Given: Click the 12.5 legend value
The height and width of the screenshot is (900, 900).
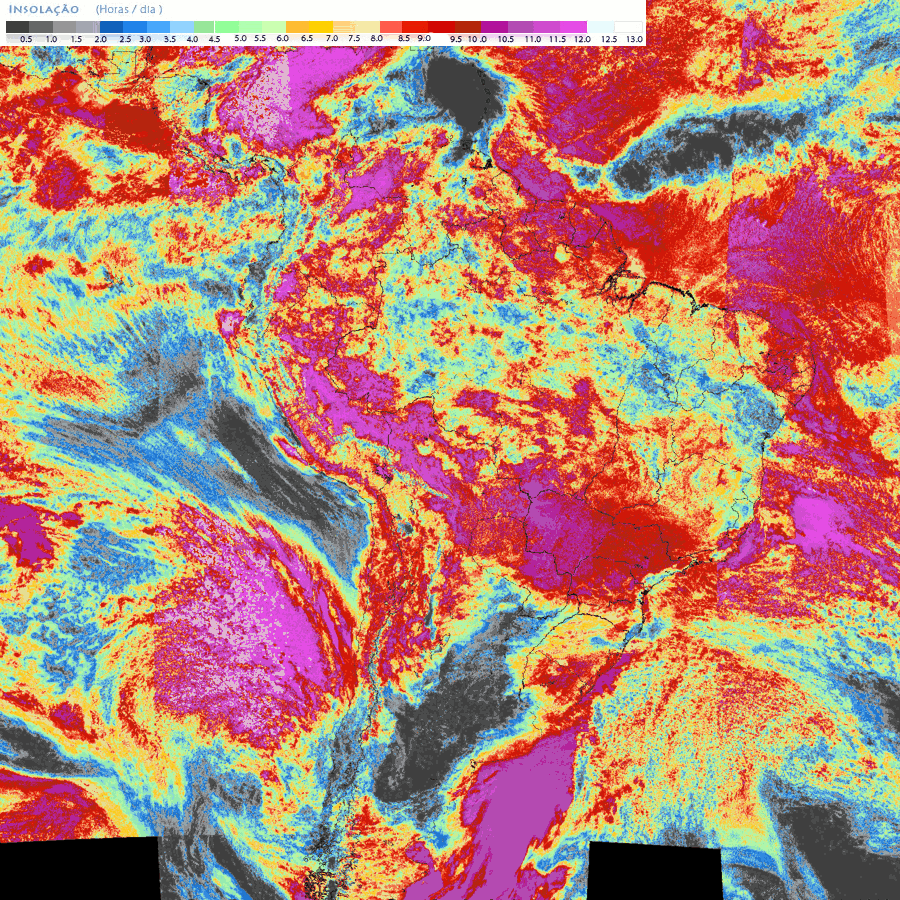Looking at the screenshot, I should tap(609, 39).
